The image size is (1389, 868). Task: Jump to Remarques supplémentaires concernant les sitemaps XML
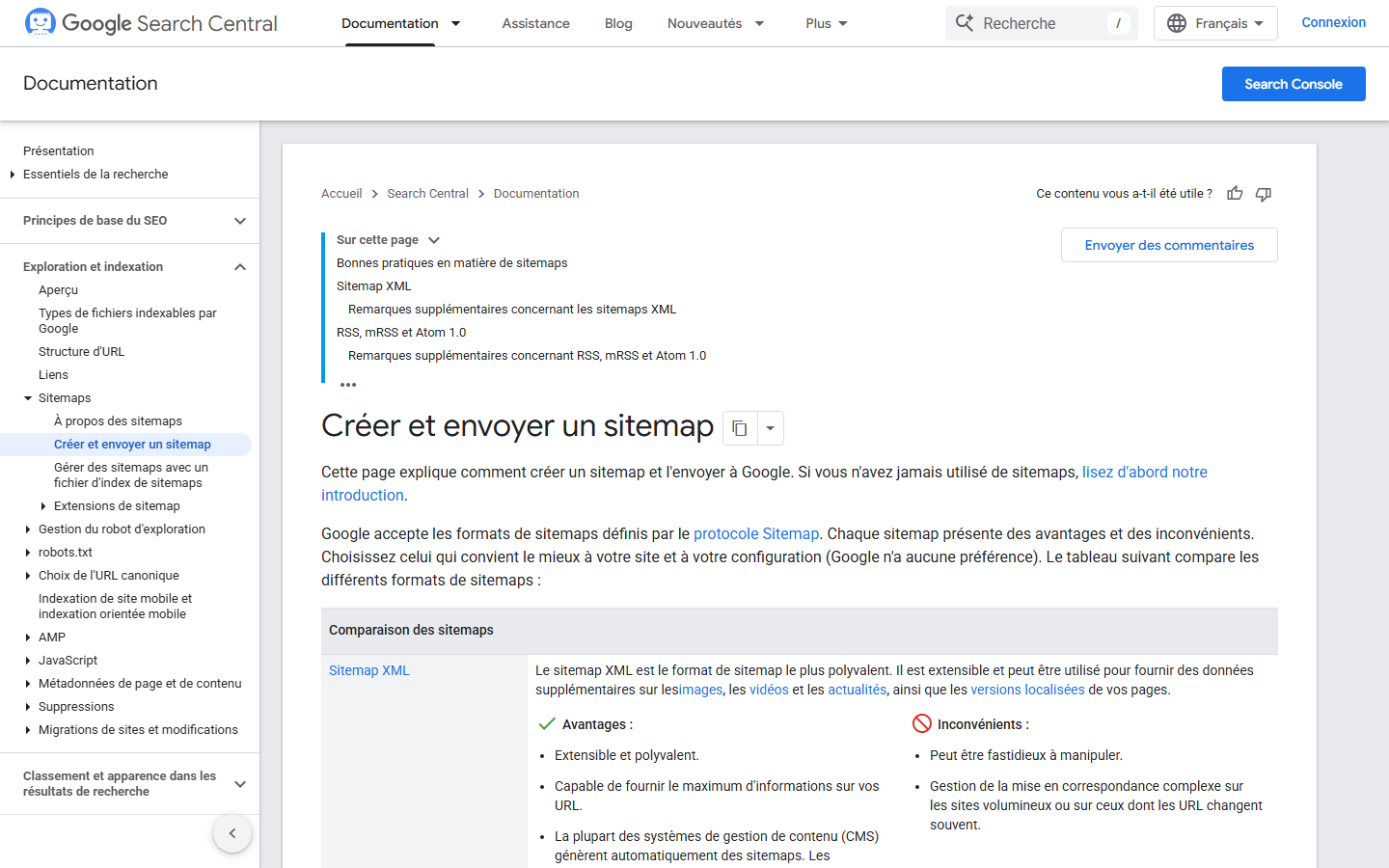pyautogui.click(x=512, y=310)
